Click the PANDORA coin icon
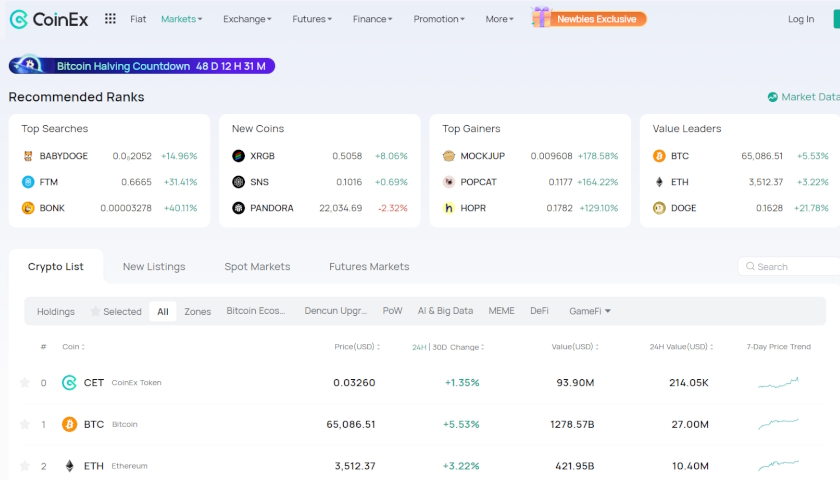 238,208
